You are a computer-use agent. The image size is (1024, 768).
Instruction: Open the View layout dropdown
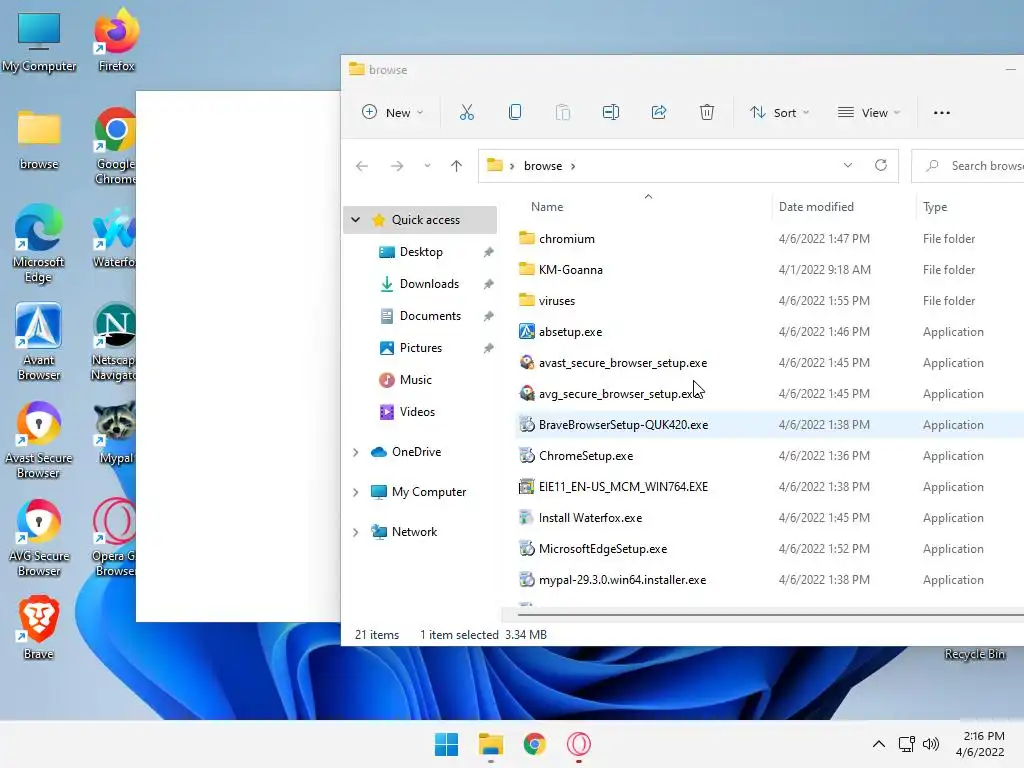tap(869, 112)
